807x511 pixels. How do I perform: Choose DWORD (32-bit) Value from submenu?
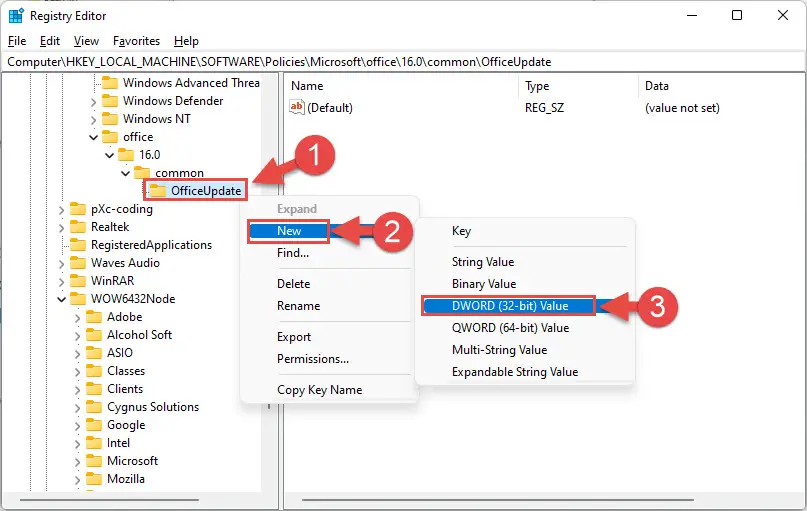[x=508, y=306]
